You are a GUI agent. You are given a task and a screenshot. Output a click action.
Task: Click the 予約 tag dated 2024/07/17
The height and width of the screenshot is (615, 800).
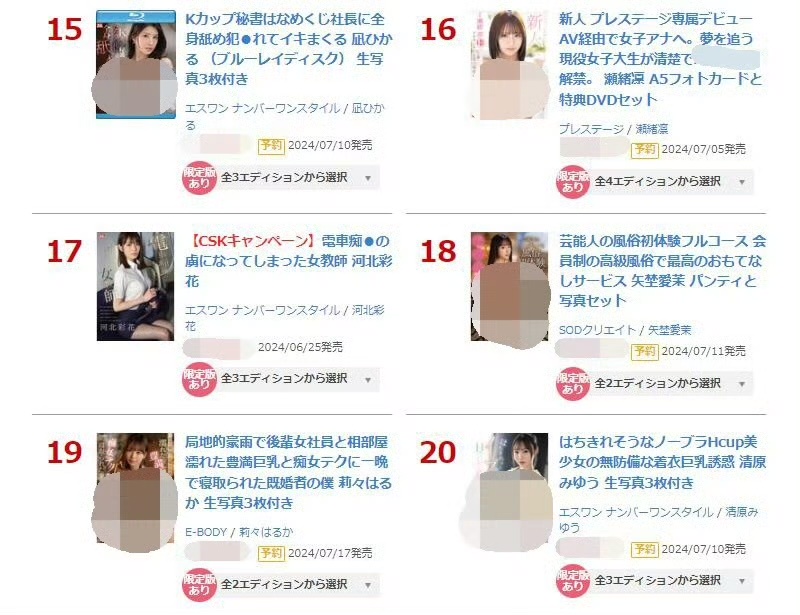(271, 553)
